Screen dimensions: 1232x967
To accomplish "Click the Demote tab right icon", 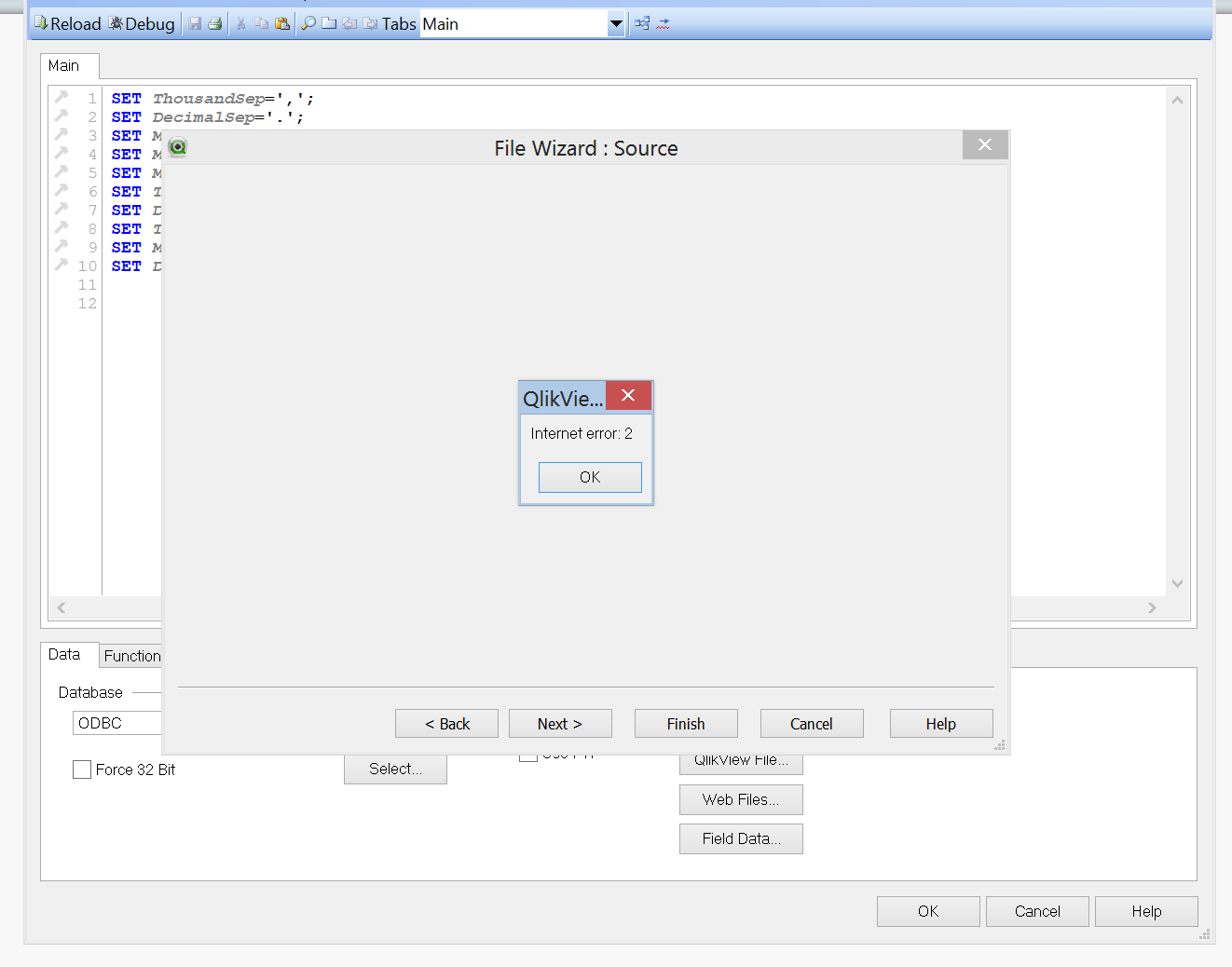I will coord(370,23).
